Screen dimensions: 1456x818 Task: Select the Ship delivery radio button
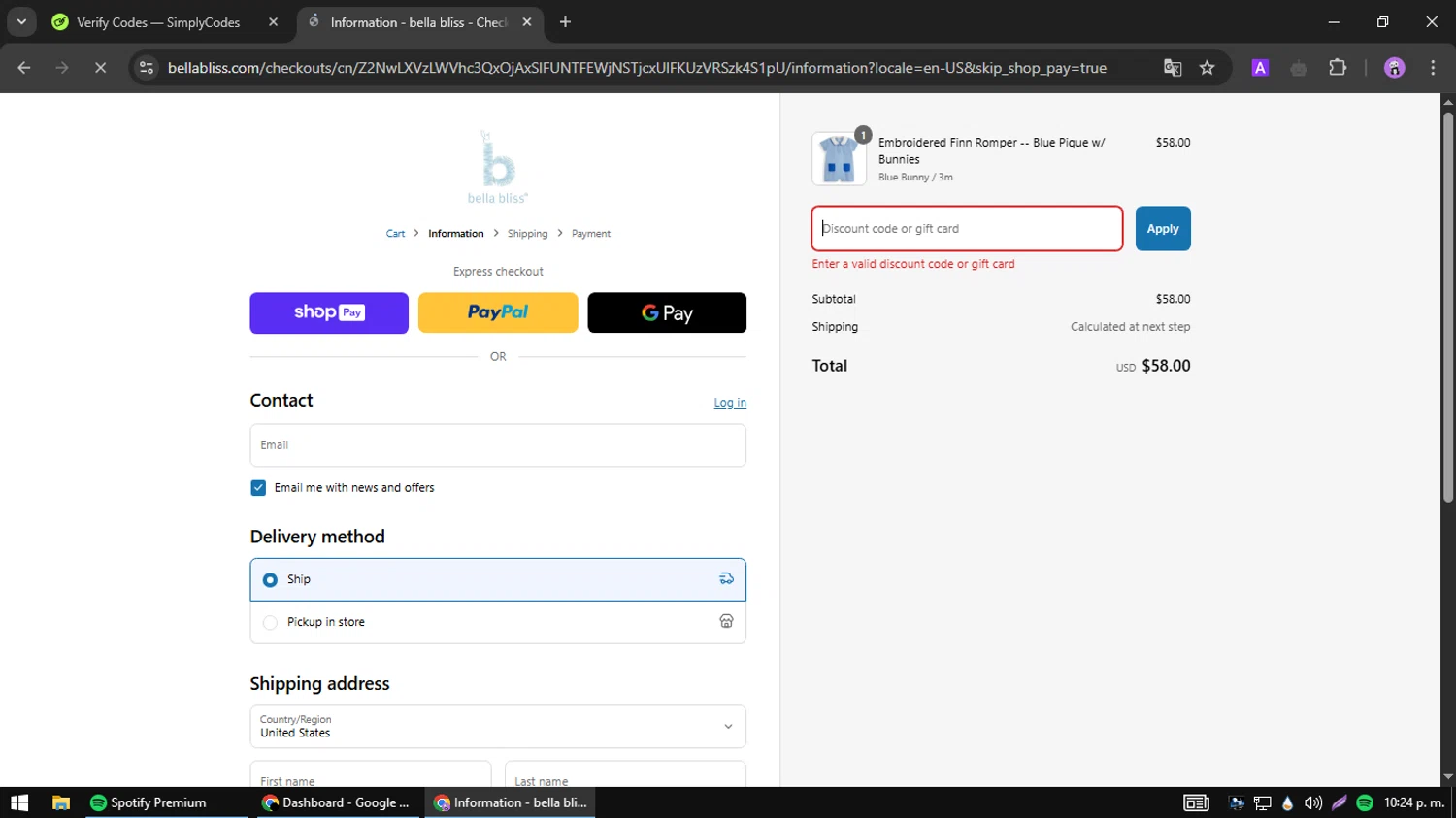click(270, 579)
